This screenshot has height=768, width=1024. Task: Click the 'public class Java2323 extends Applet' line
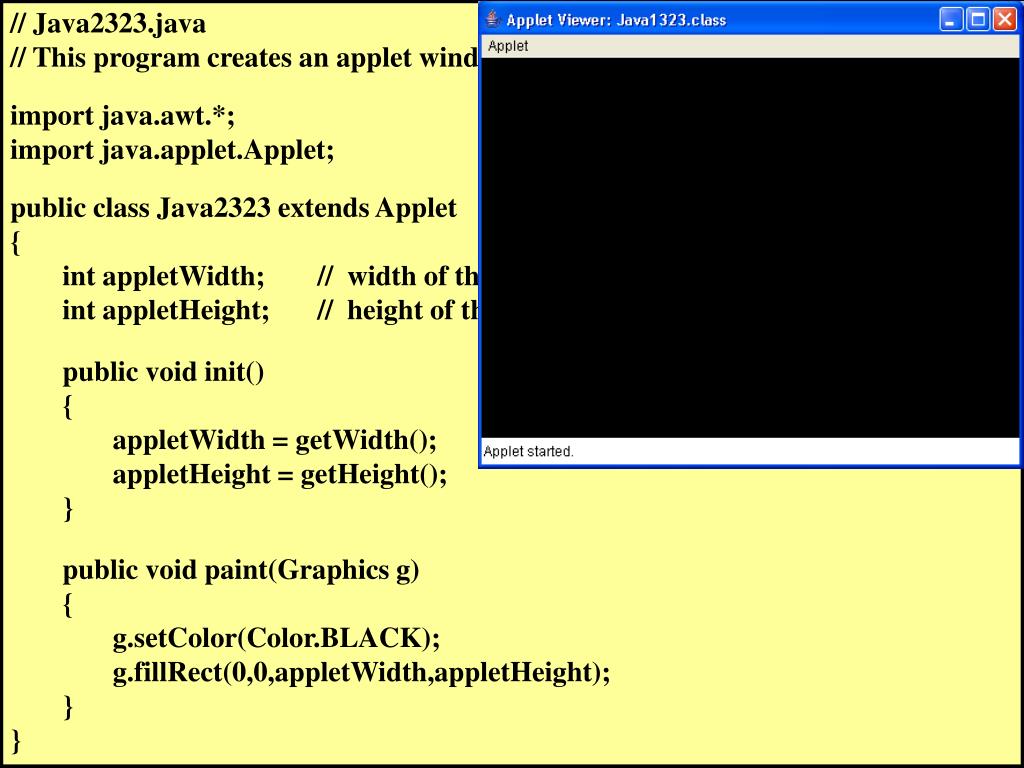pyautogui.click(x=233, y=208)
